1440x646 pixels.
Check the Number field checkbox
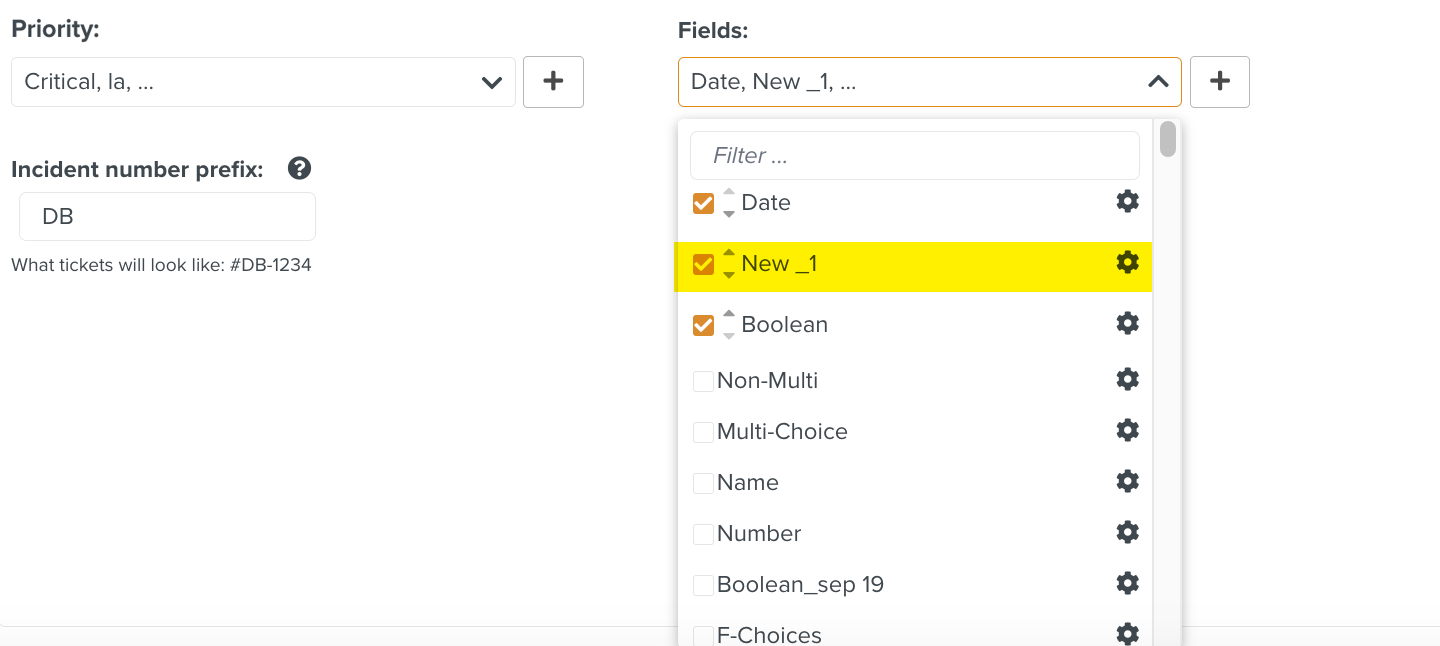click(x=703, y=534)
